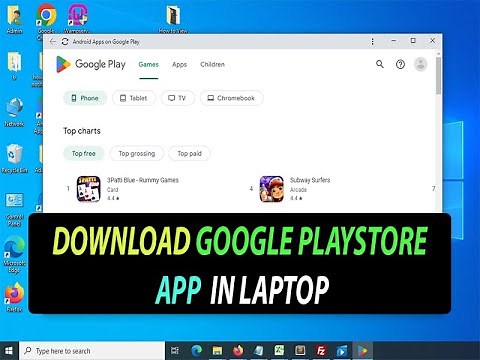This screenshot has width=480, height=360.
Task: Open search in Google Play
Action: 380,64
